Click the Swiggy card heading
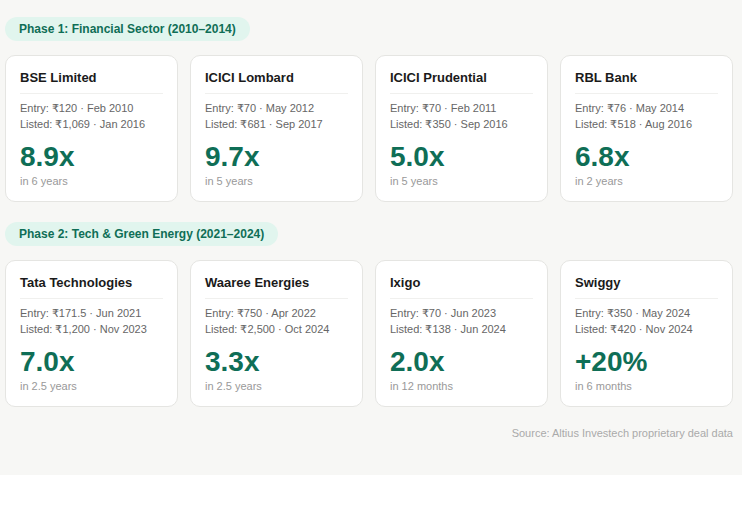Image resolution: width=742 pixels, height=531 pixels. coord(598,283)
